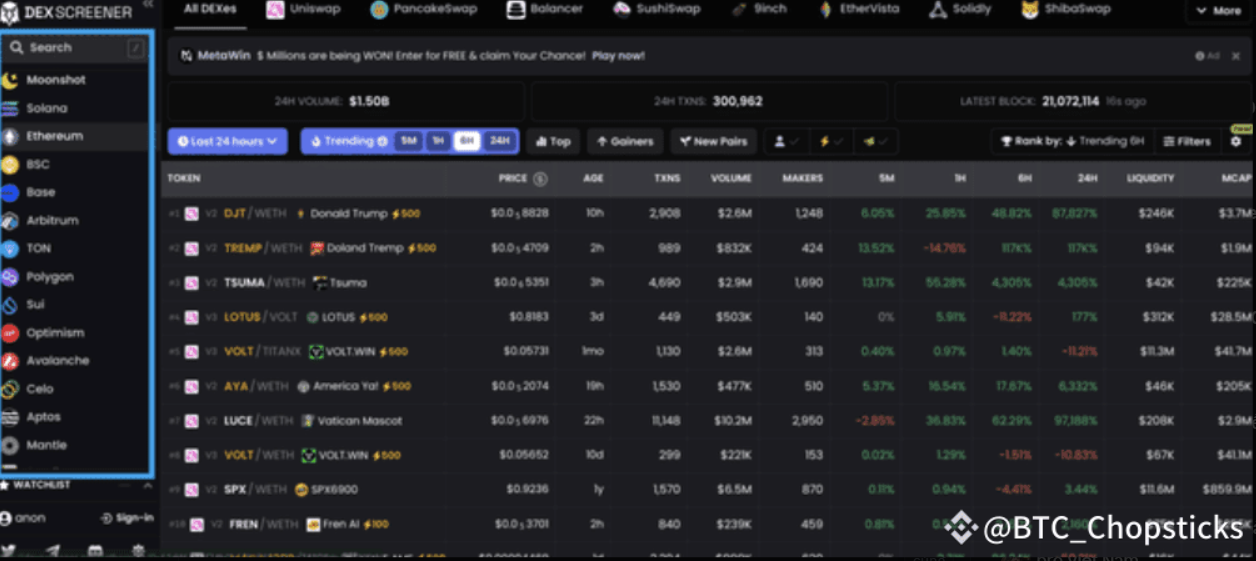
Task: Open the TSUMA/WETH pair row
Action: [708, 283]
